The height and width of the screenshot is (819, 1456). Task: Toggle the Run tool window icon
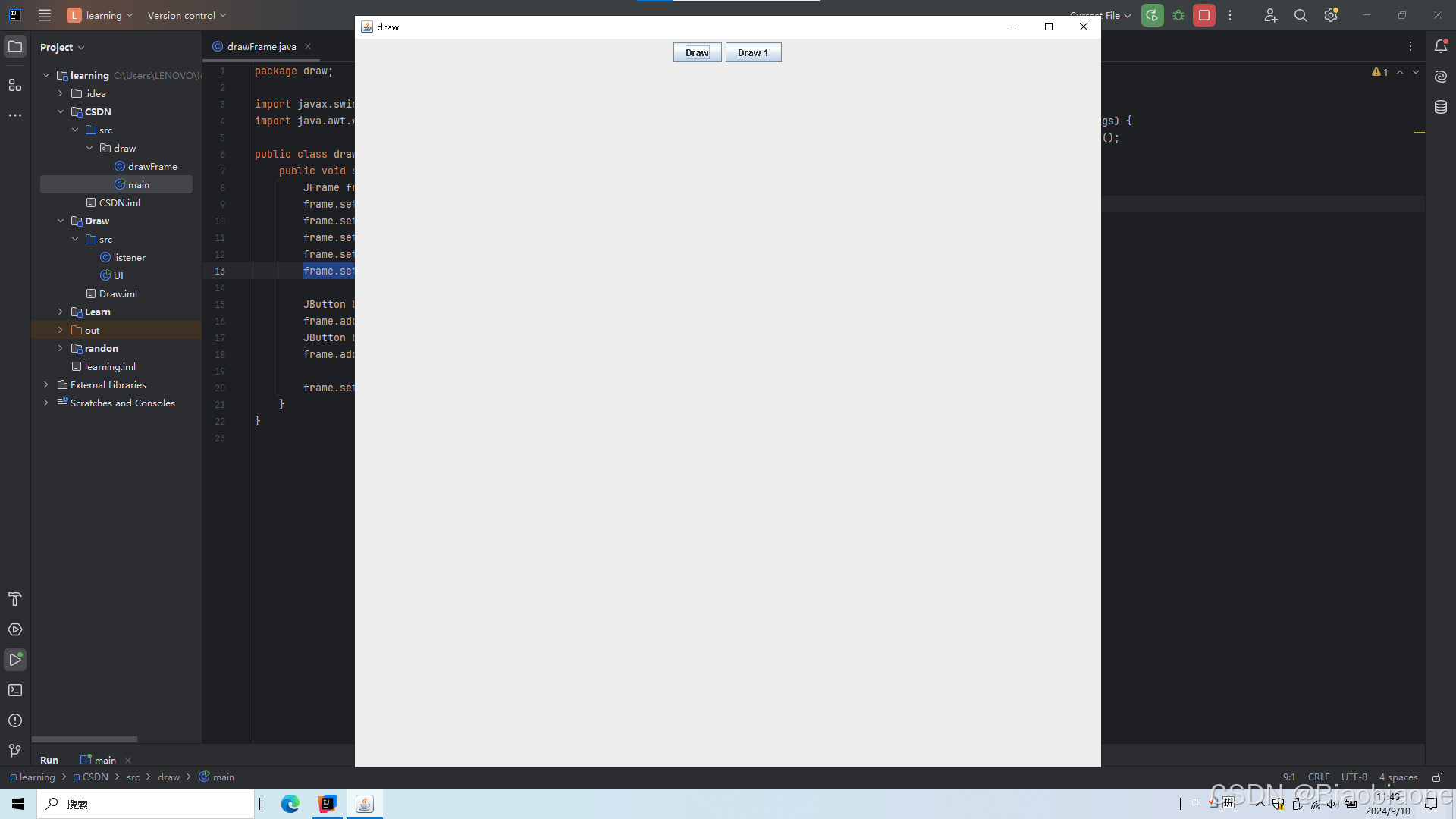(15, 660)
